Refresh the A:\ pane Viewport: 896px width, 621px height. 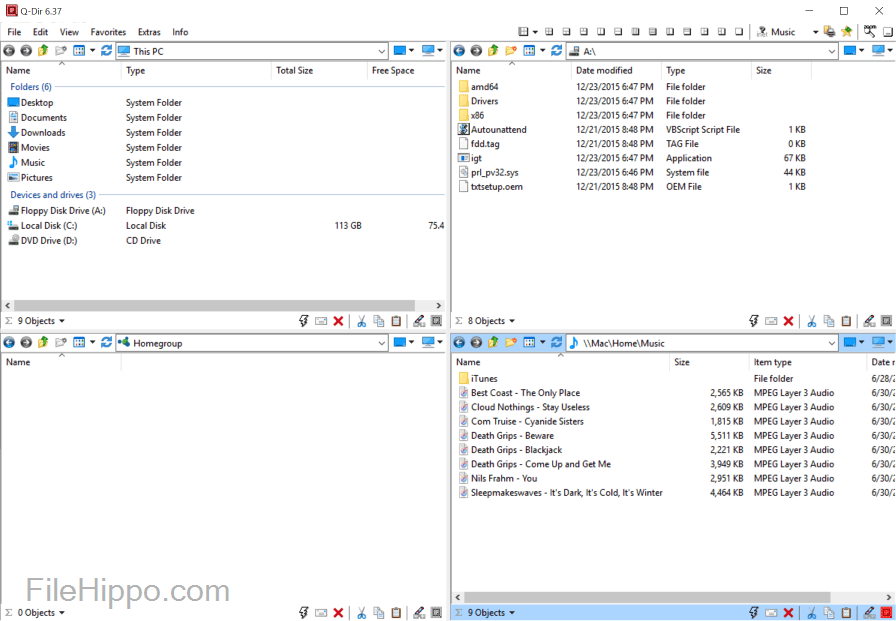coord(557,51)
